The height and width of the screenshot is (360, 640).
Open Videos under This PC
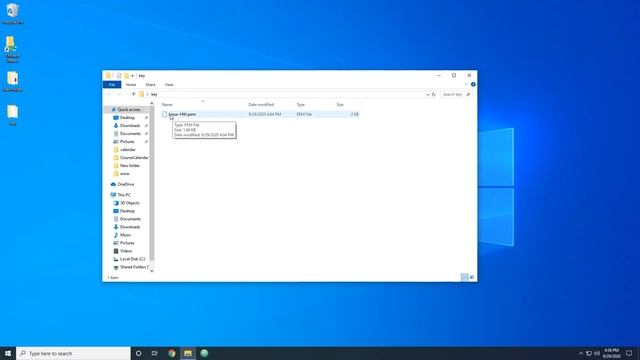[x=126, y=251]
